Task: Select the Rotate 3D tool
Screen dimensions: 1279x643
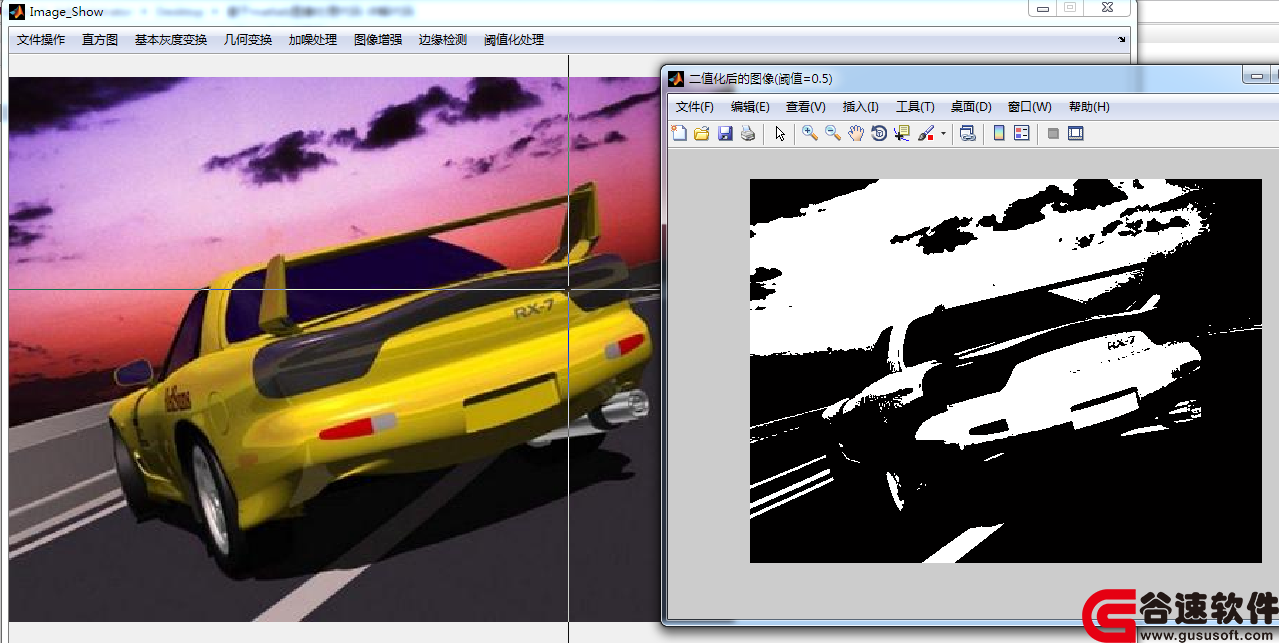Action: 879,133
